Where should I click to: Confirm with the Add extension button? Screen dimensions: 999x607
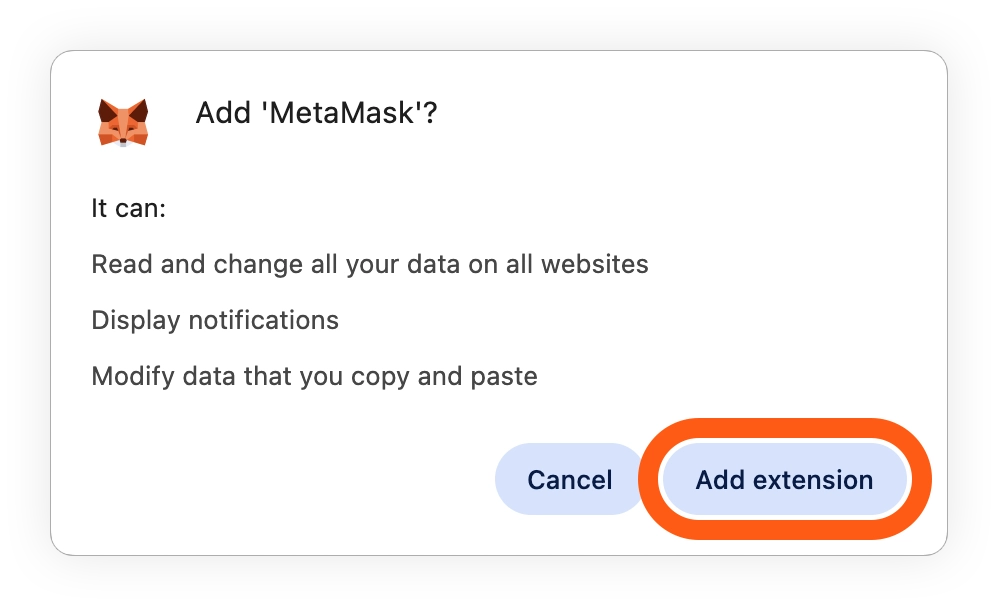784,479
